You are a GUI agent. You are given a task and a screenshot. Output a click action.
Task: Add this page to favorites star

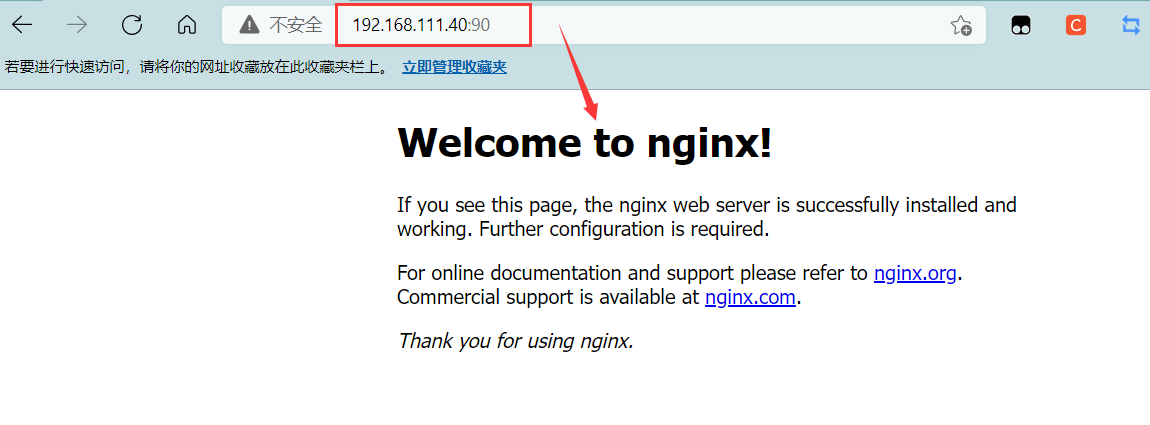[x=961, y=26]
